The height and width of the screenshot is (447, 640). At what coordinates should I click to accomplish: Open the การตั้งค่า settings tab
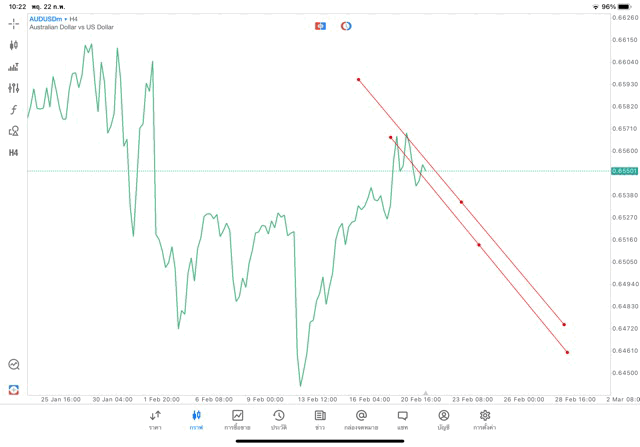[485, 419]
